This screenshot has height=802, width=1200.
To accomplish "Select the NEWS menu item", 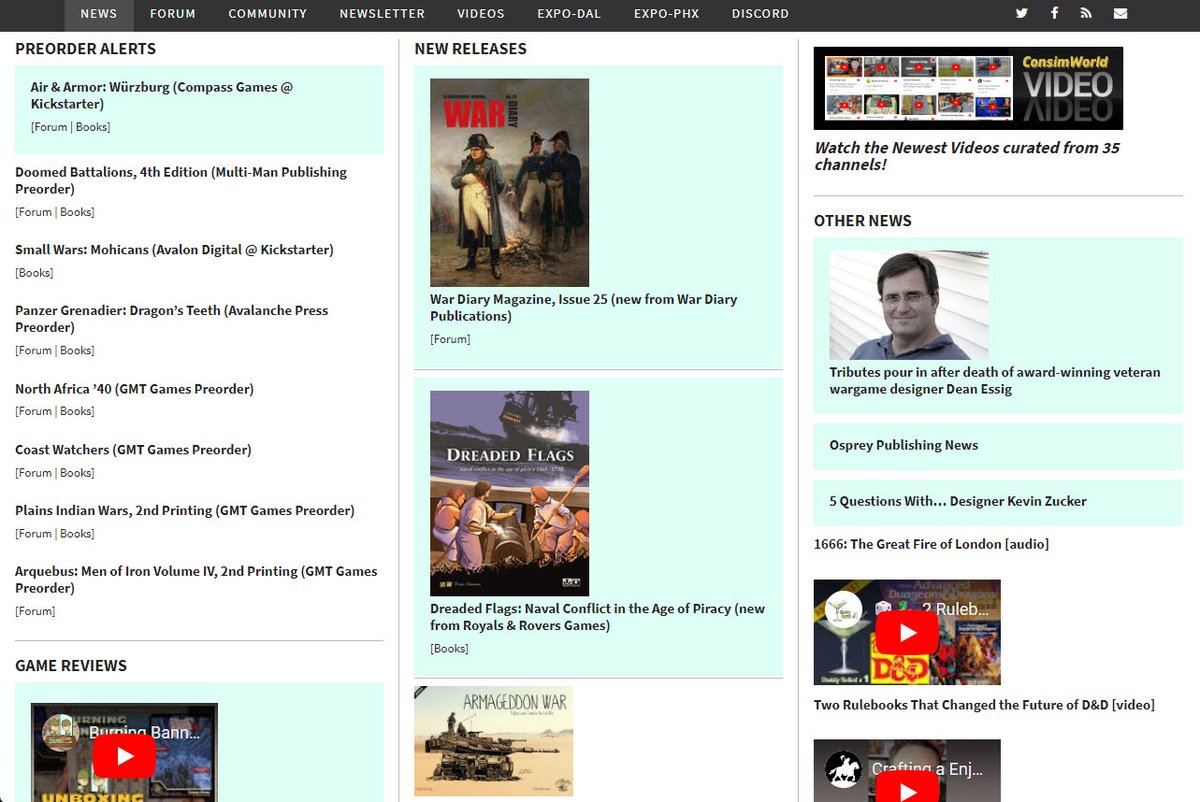I will point(99,14).
